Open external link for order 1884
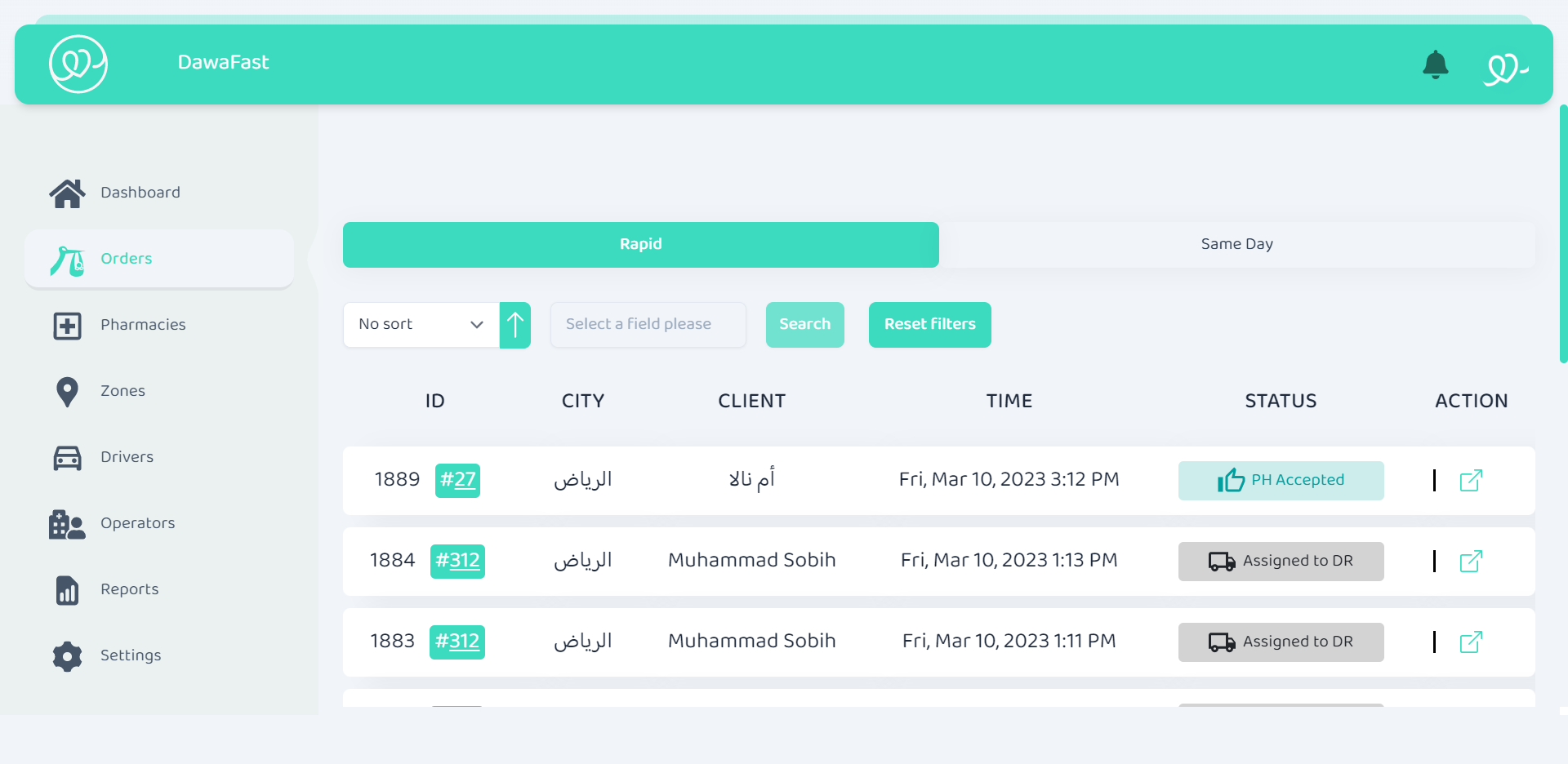The image size is (1568, 764). (x=1470, y=562)
